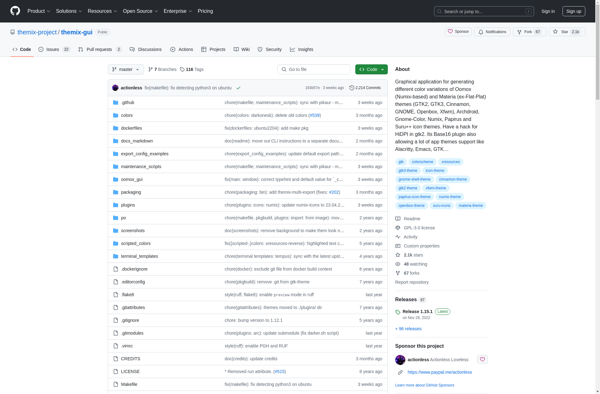The image size is (600, 394).
Task: View the 7 Branches
Action: click(162, 69)
